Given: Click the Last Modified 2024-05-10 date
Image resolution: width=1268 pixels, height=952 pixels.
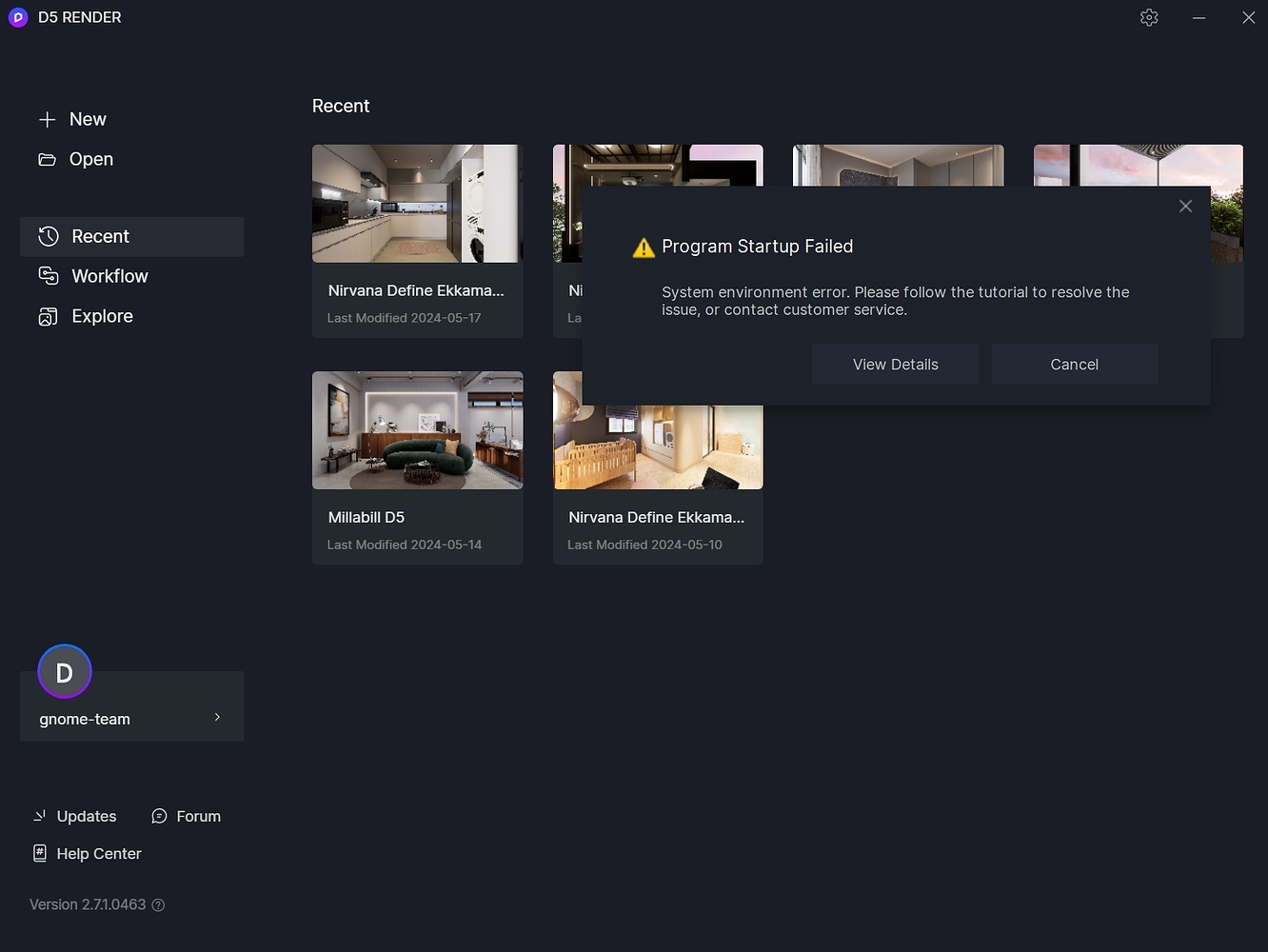Looking at the screenshot, I should pyautogui.click(x=644, y=545).
